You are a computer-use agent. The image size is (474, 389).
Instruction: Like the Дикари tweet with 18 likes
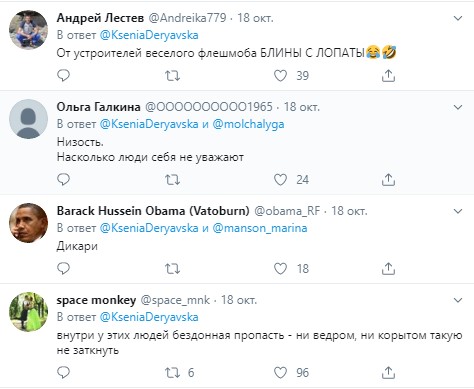[x=280, y=268]
